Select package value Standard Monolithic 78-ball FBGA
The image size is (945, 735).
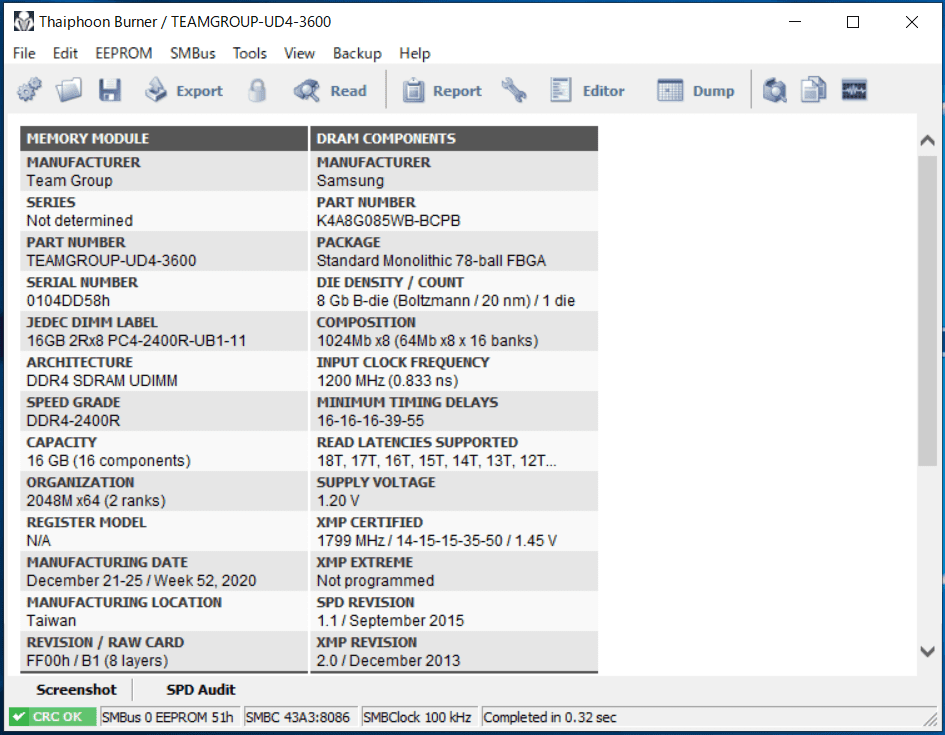tap(431, 261)
